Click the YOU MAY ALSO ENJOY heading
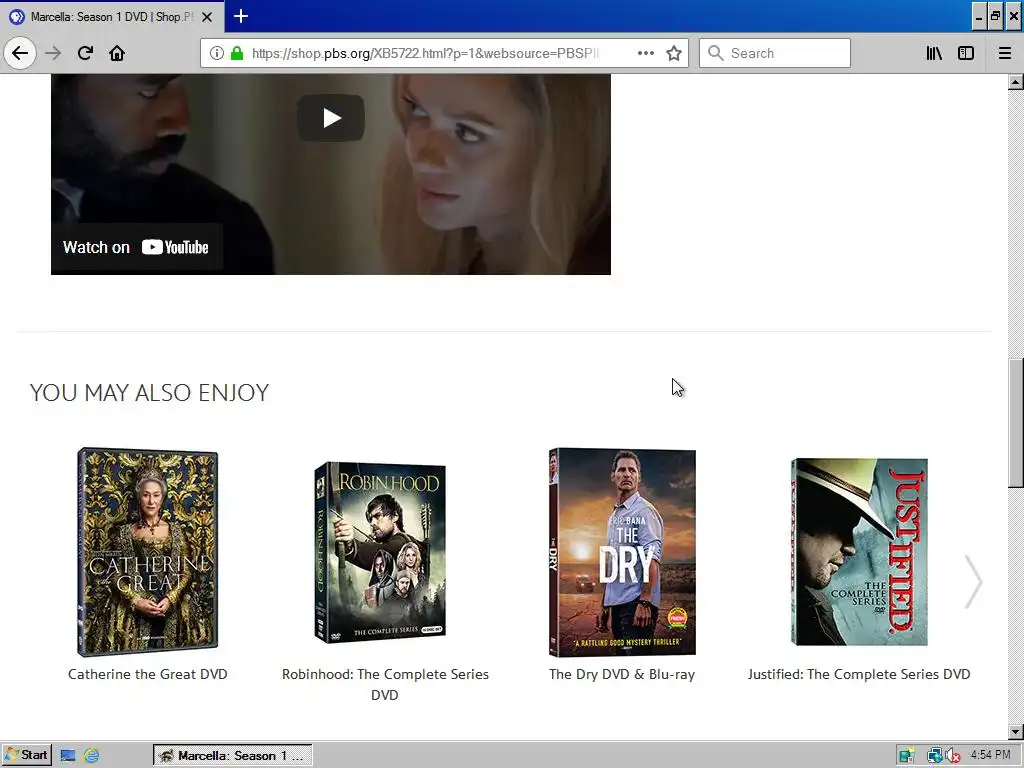Screen dimensions: 1024x768 [x=150, y=392]
